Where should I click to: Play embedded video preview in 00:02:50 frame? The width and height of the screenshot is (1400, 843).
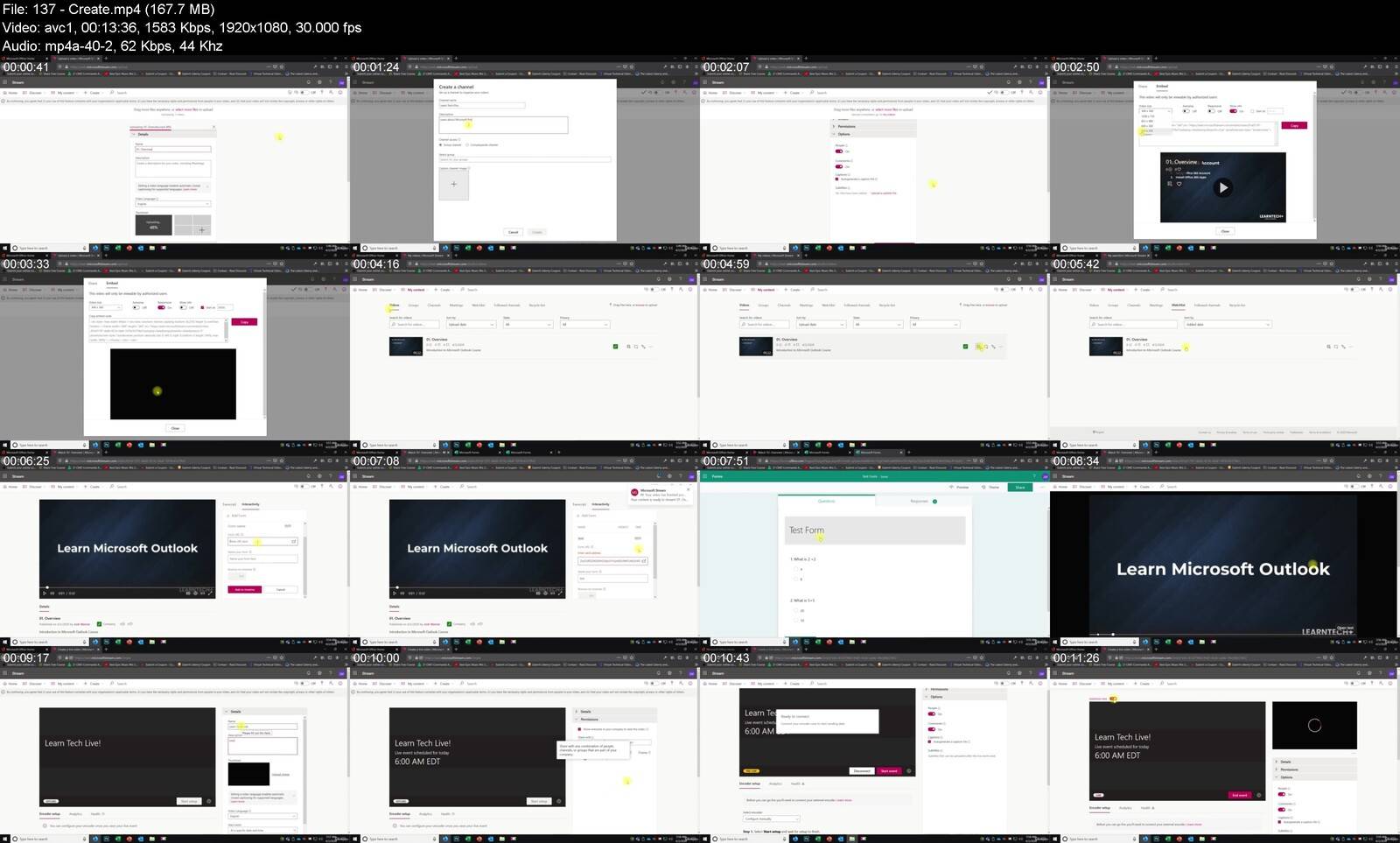pos(1223,187)
